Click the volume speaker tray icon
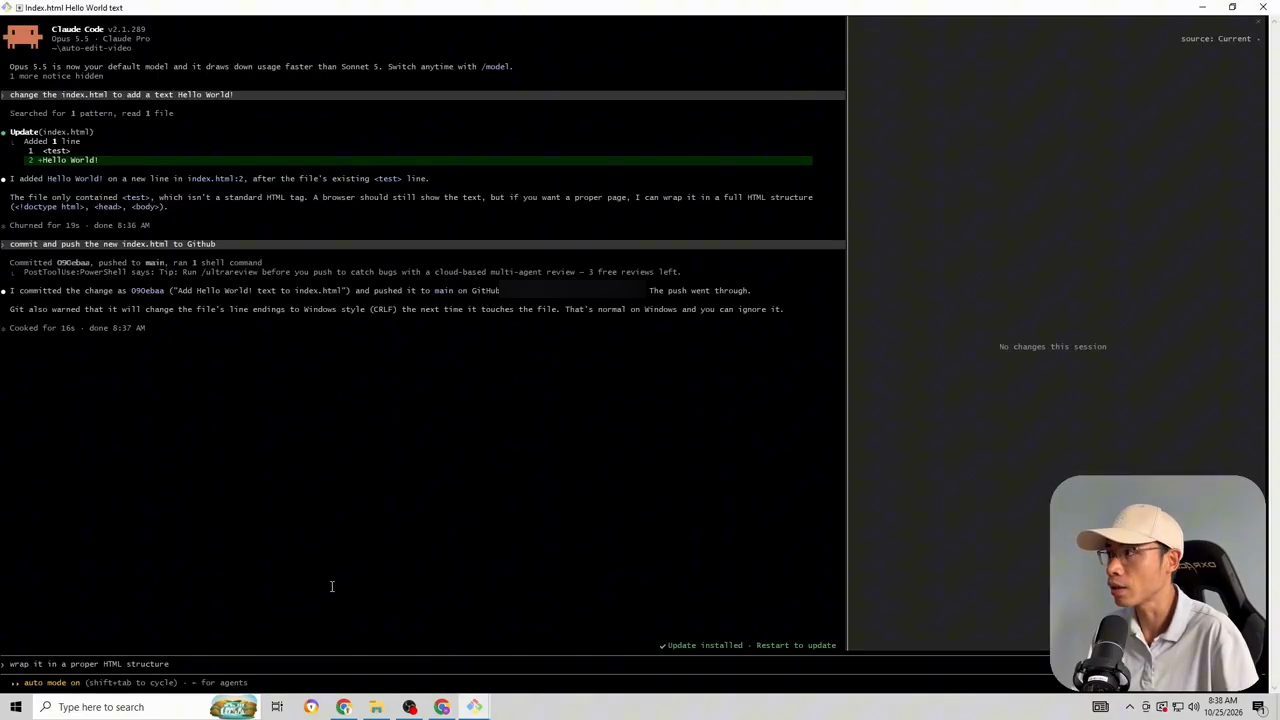The height and width of the screenshot is (720, 1280). pyautogui.click(x=1193, y=707)
